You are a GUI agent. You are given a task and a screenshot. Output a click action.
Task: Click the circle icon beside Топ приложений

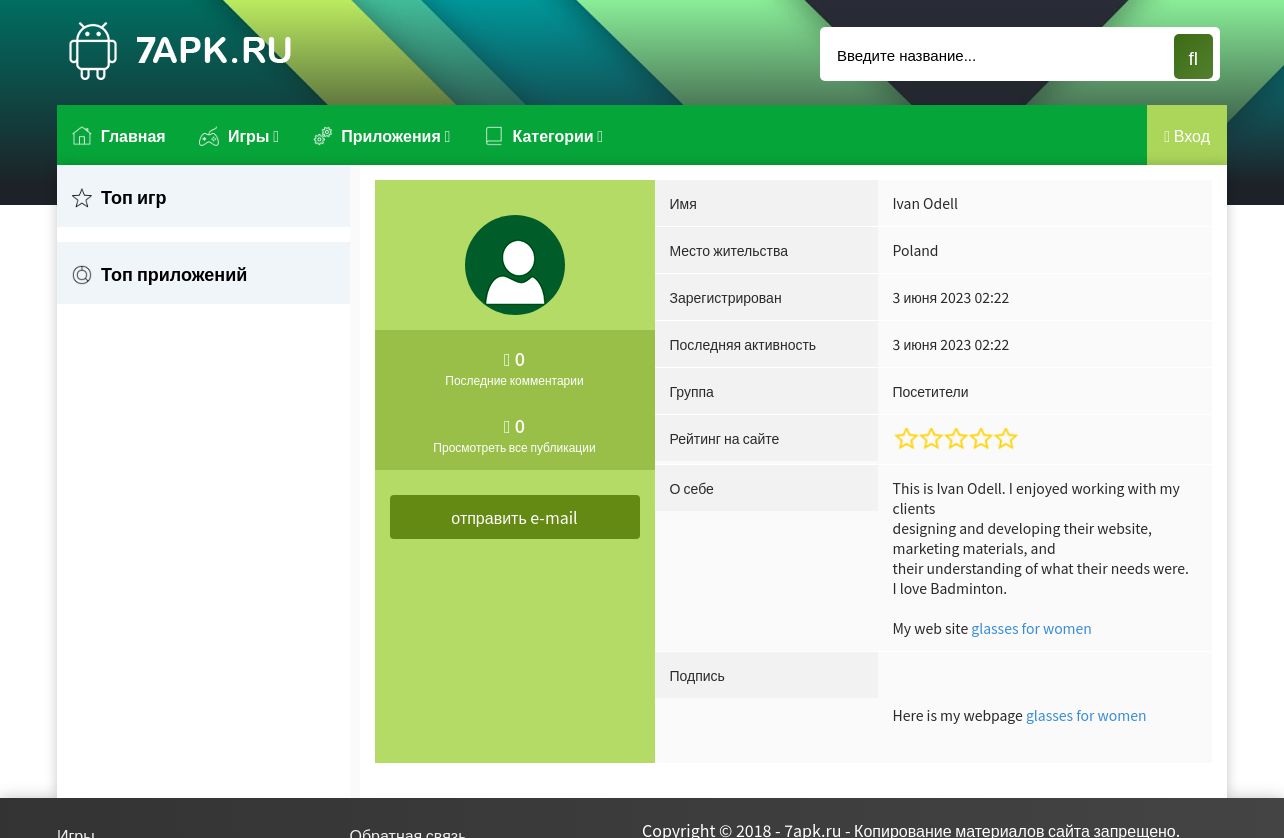(x=82, y=275)
